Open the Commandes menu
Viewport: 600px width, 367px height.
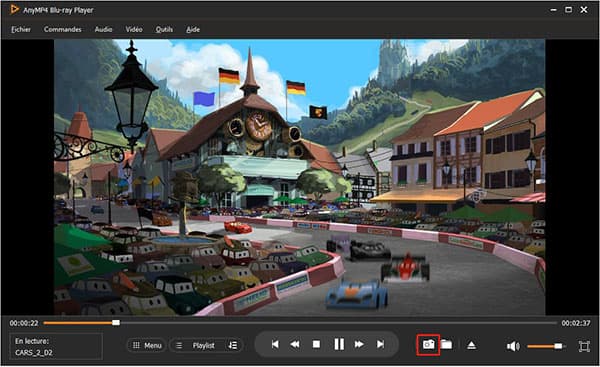tap(62, 29)
